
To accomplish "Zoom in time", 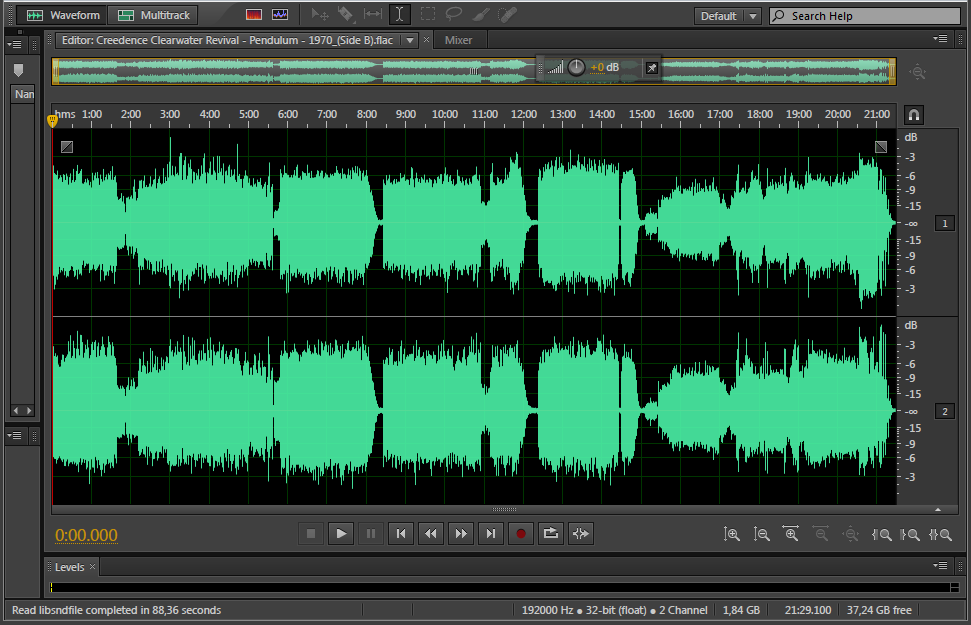I will pyautogui.click(x=791, y=534).
